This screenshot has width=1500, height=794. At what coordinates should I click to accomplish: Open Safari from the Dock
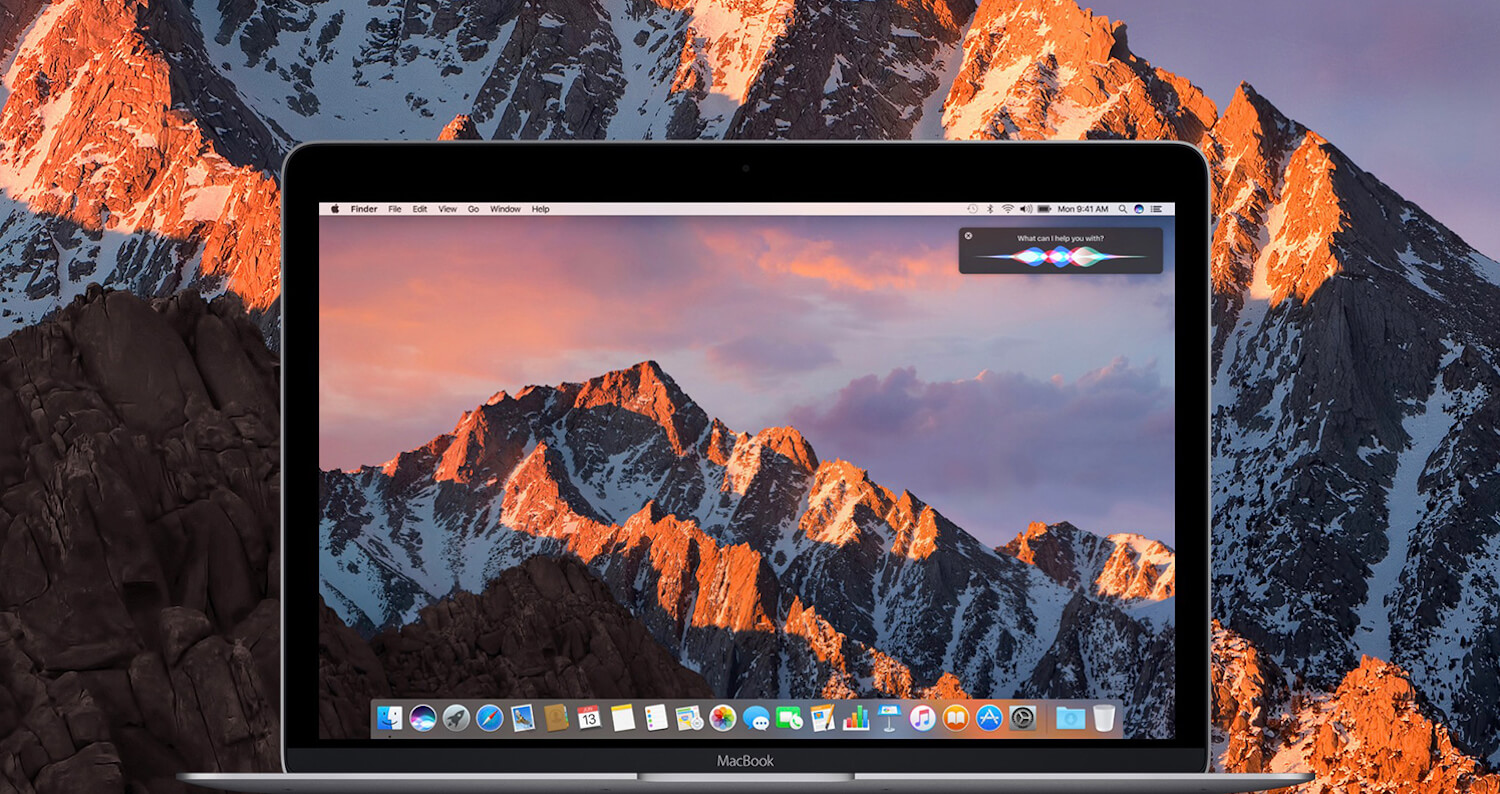488,715
